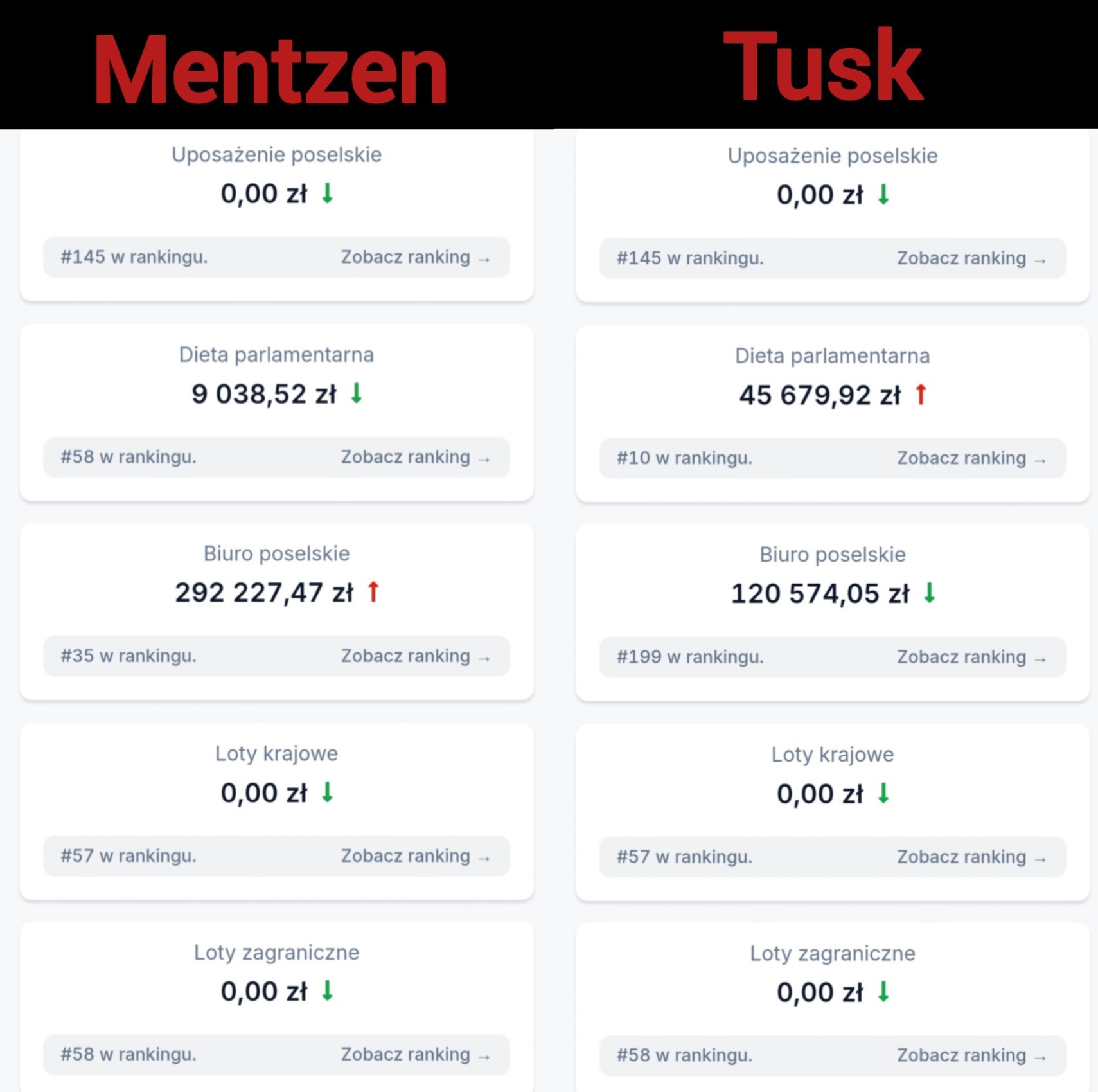
Task: Follow Zobacz ranking in Mentzen's Loty krajowe card
Action: 415,856
